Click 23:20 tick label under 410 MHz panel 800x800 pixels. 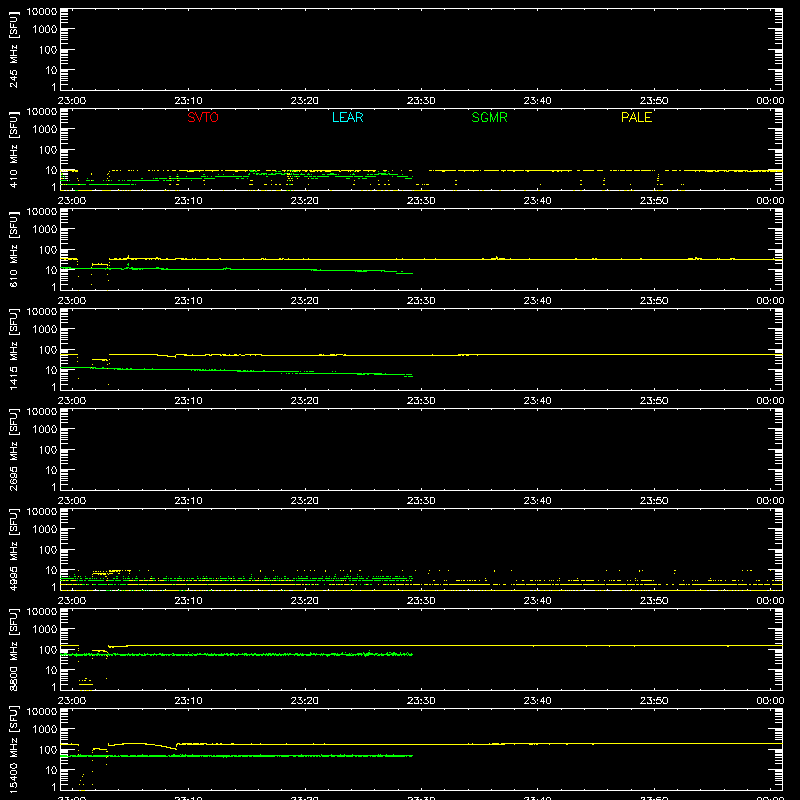[x=305, y=201]
